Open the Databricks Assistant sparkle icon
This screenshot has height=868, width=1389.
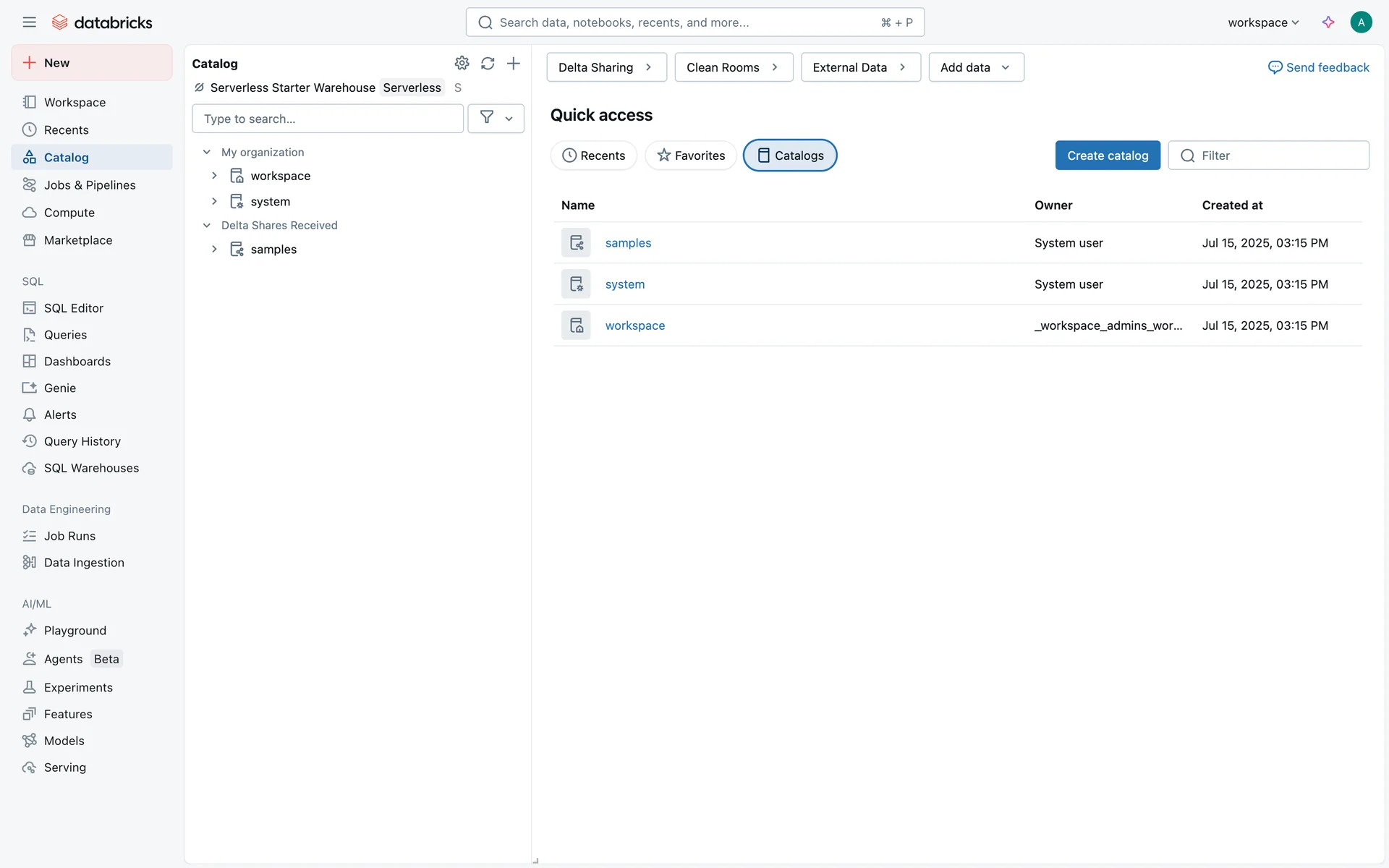point(1328,22)
